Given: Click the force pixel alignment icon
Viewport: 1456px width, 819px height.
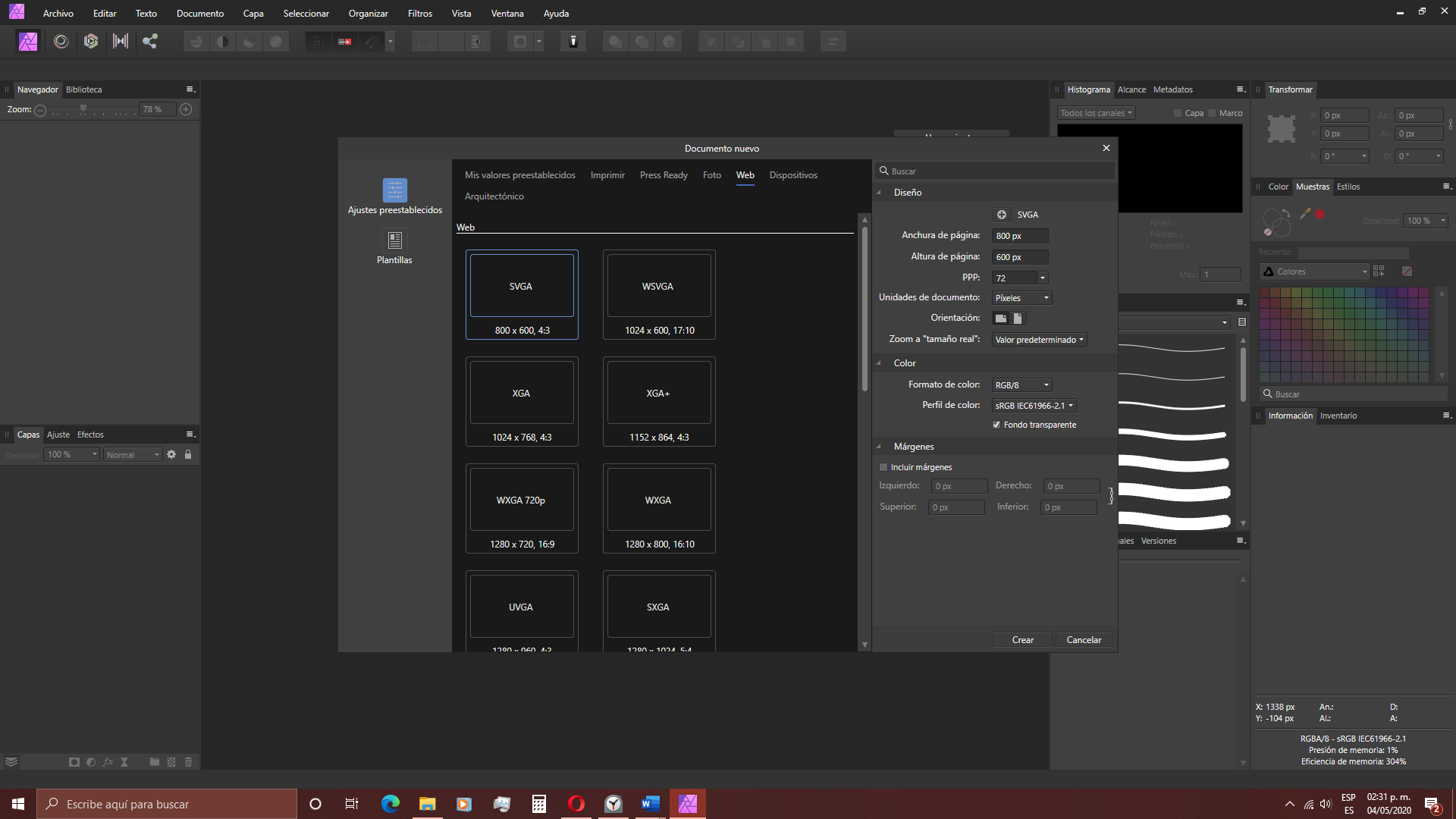Looking at the screenshot, I should point(345,42).
